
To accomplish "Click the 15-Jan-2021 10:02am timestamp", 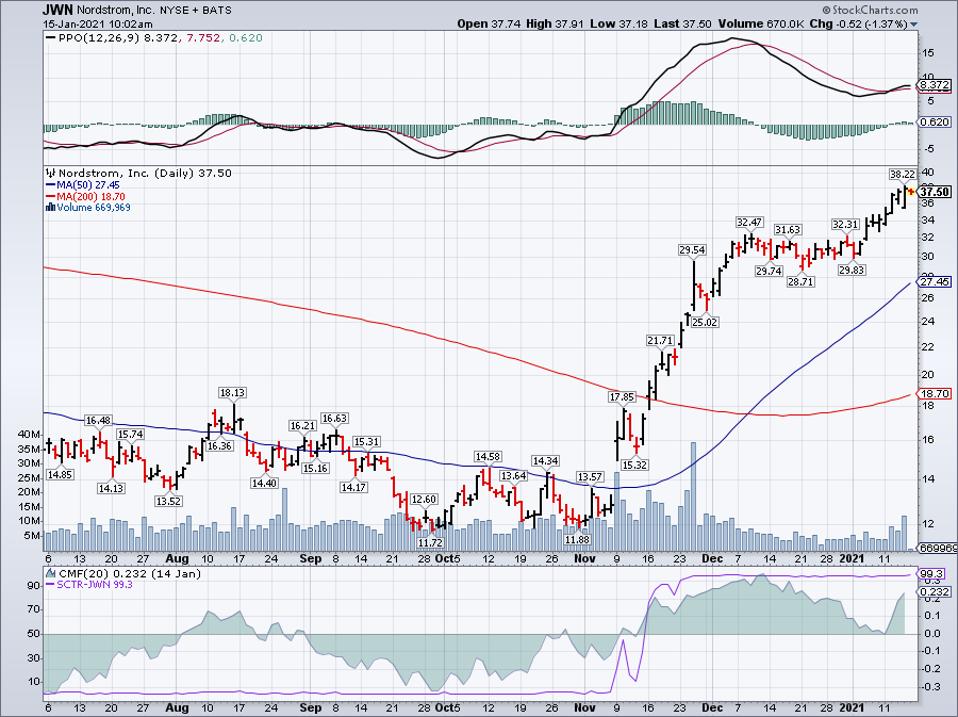I will point(98,24).
